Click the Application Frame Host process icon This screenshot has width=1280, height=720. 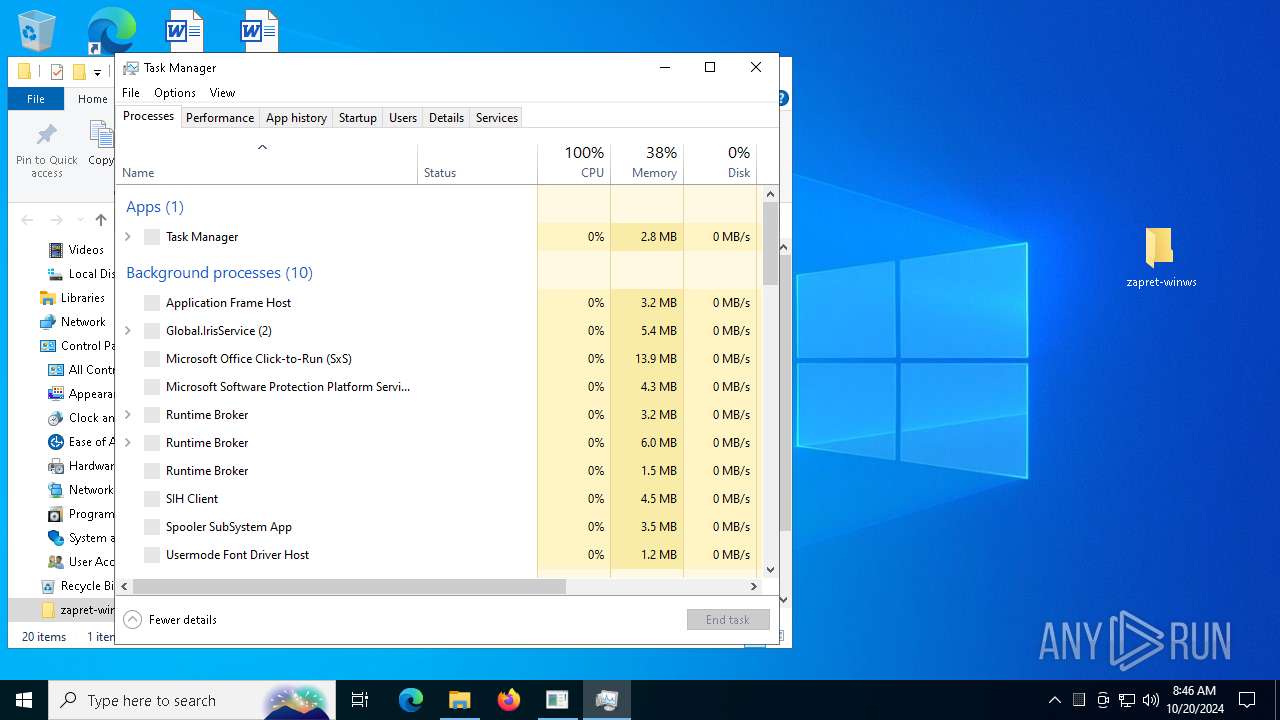tap(152, 303)
